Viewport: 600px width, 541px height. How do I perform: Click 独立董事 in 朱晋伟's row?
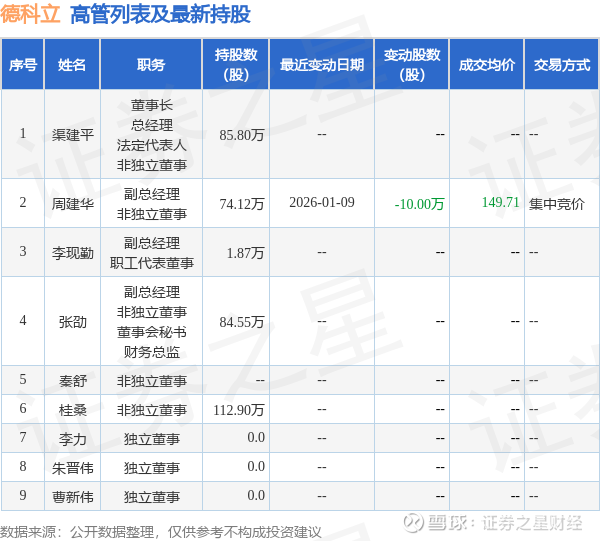click(x=152, y=468)
